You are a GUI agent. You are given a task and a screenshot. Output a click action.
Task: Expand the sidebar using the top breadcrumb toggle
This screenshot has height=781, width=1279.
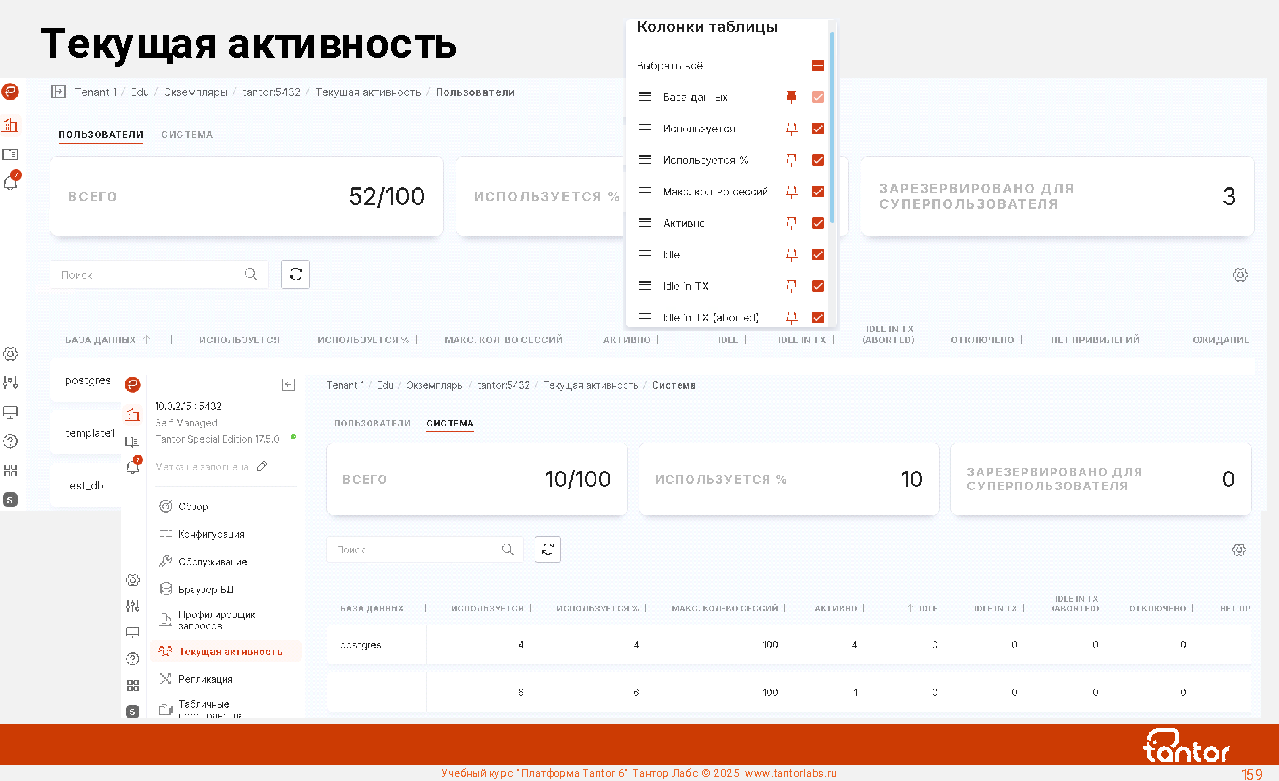tap(58, 92)
